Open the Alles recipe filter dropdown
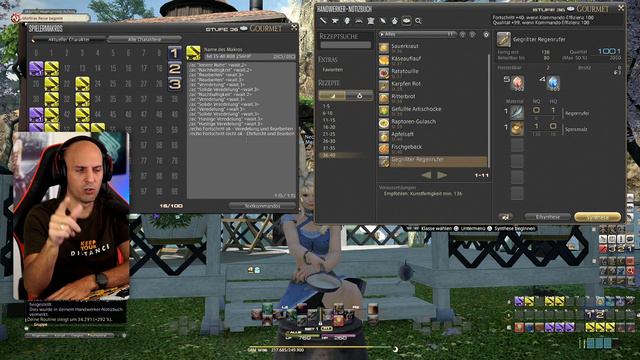 tap(417, 35)
